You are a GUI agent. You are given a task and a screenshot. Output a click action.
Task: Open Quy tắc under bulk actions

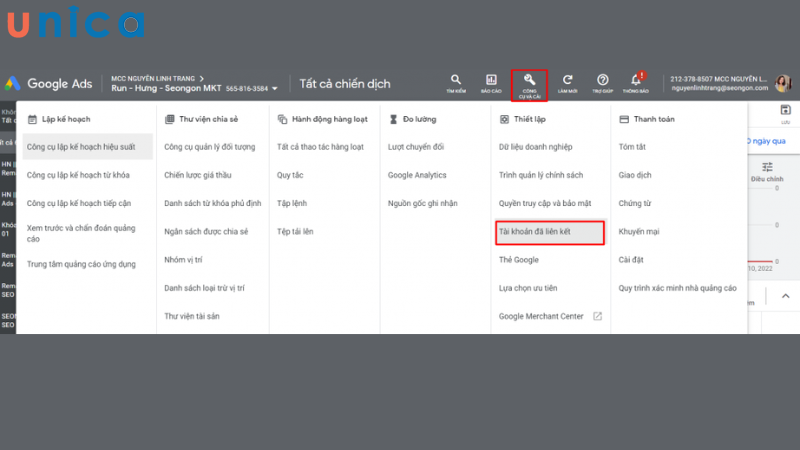[290, 175]
